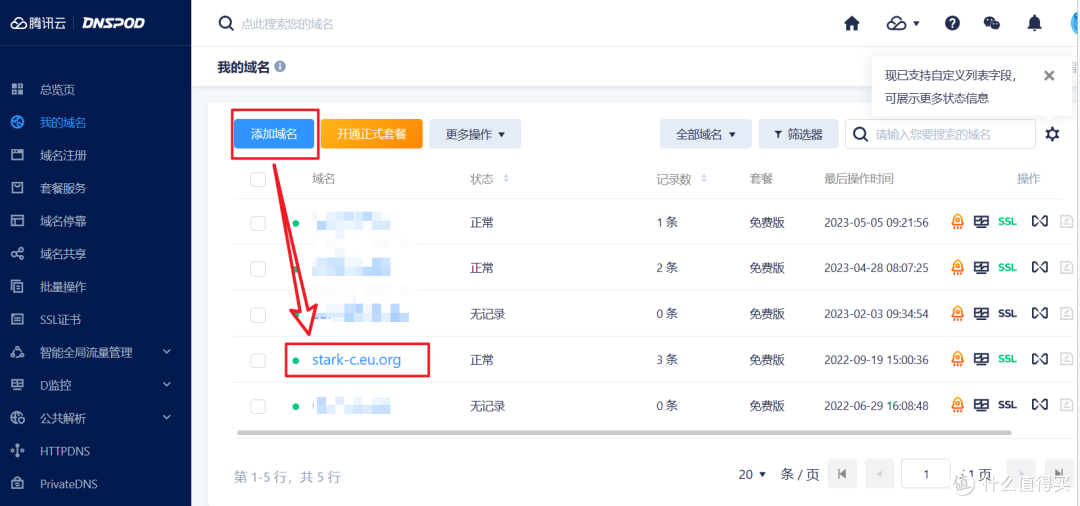Open the list settings gear icon
Viewport: 1080px width, 506px height.
[1052, 134]
